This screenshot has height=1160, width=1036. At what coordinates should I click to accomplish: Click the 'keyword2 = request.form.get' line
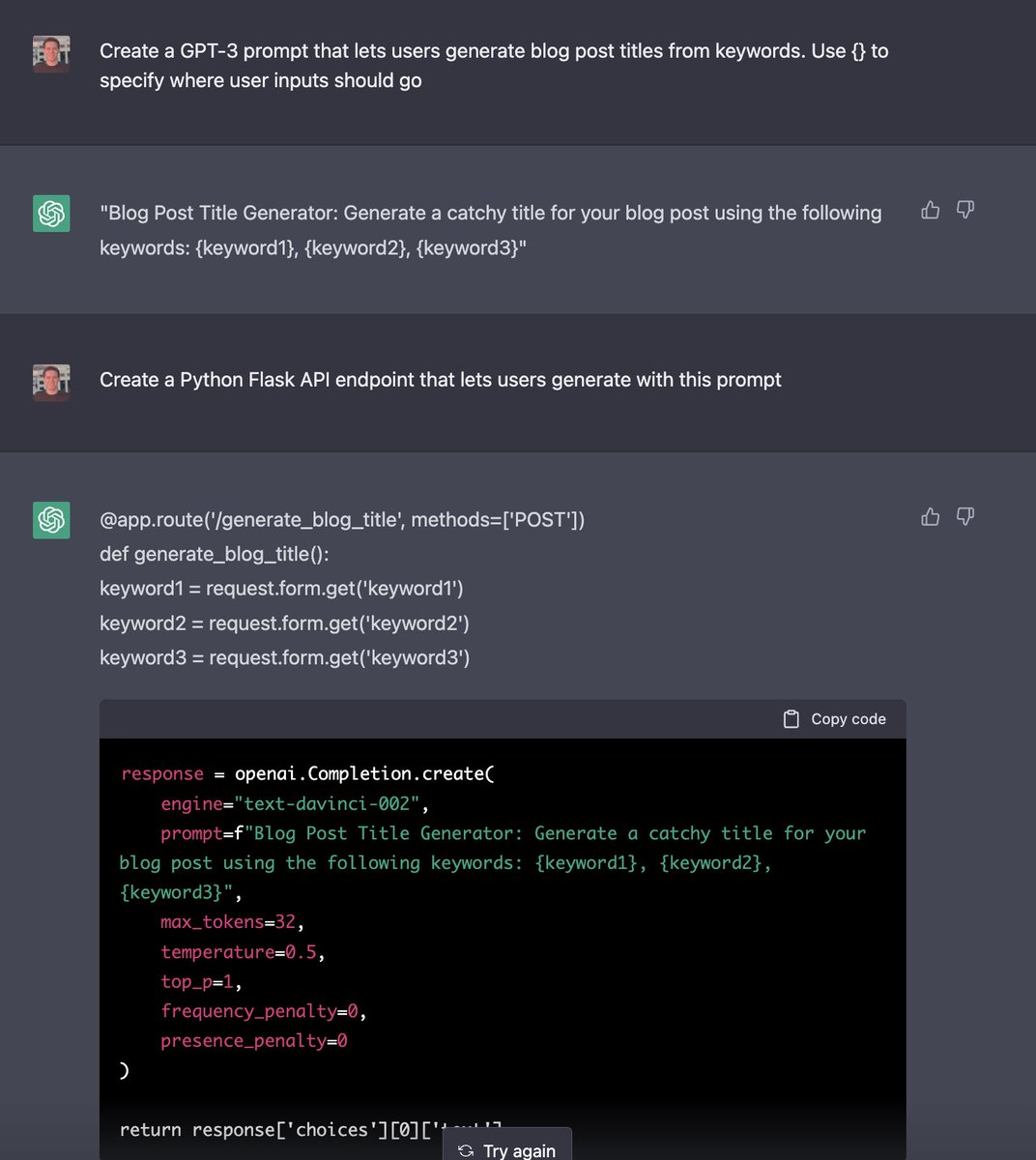(284, 623)
